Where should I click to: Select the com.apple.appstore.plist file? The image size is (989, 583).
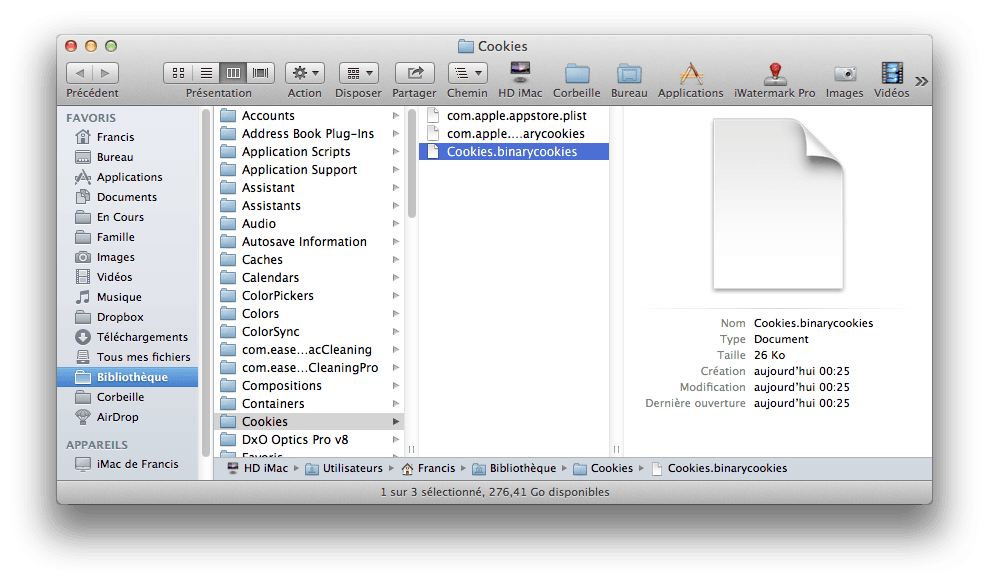(x=514, y=115)
